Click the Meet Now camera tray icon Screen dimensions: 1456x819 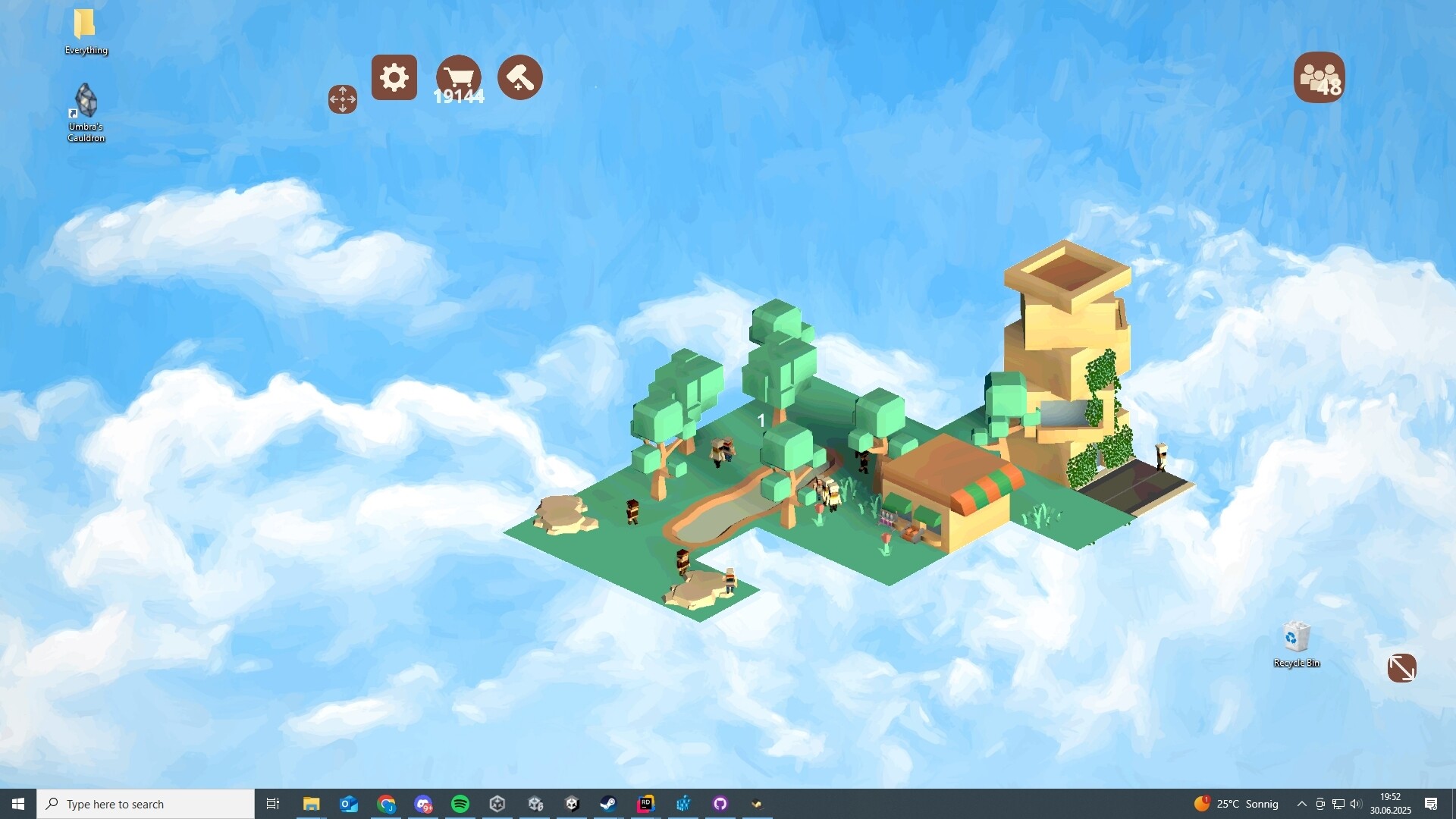coord(1320,804)
